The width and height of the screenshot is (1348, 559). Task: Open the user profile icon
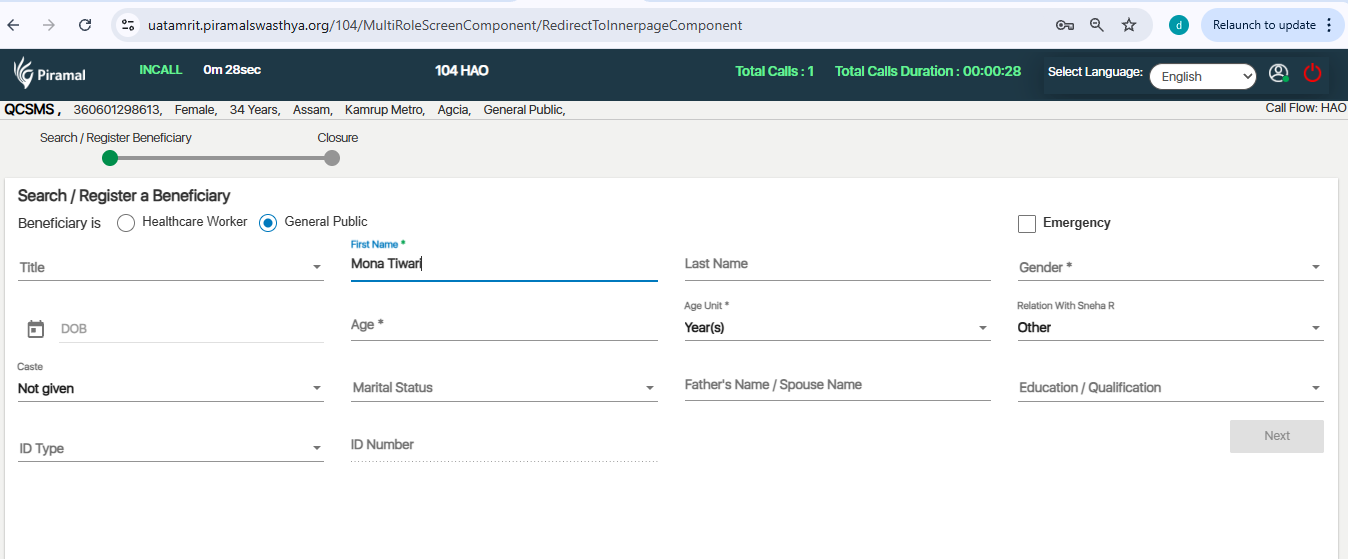tap(1278, 73)
